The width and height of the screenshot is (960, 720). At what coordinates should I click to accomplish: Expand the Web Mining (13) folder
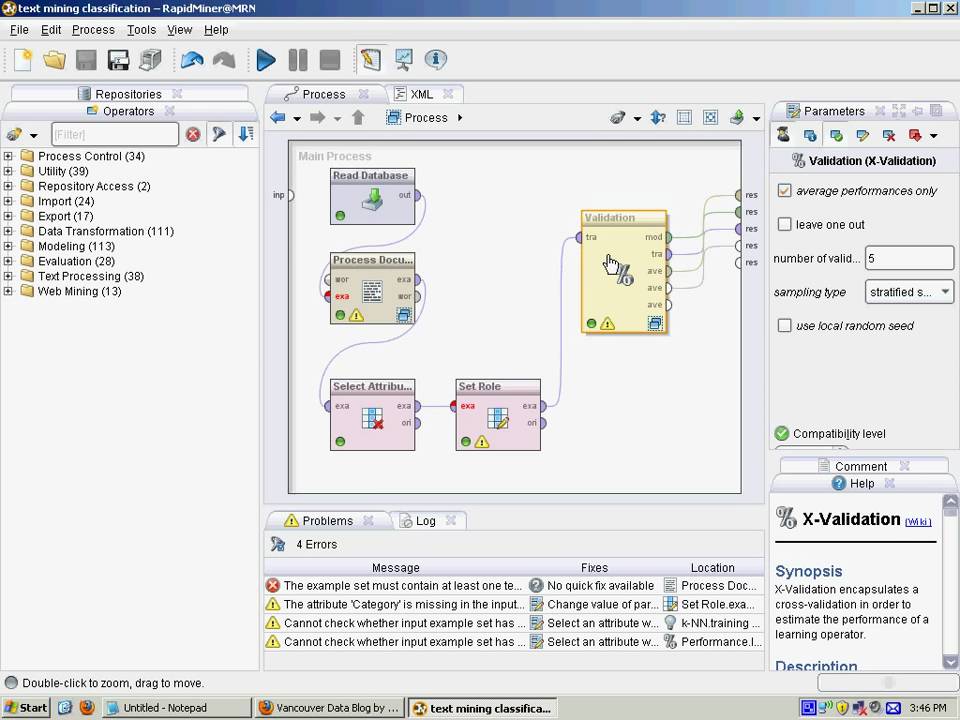coord(8,291)
